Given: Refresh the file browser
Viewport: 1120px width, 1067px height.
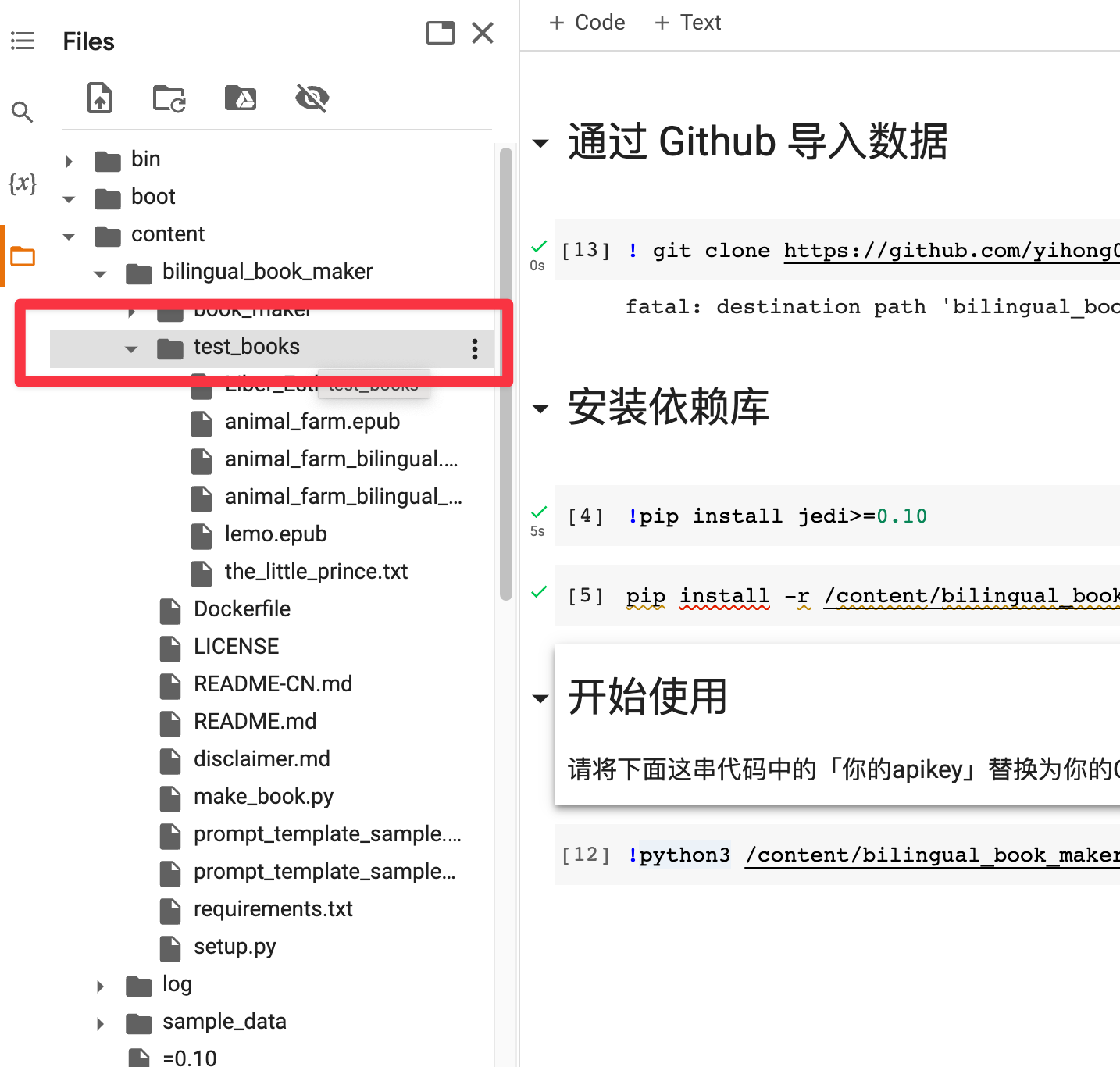Looking at the screenshot, I should tap(169, 98).
